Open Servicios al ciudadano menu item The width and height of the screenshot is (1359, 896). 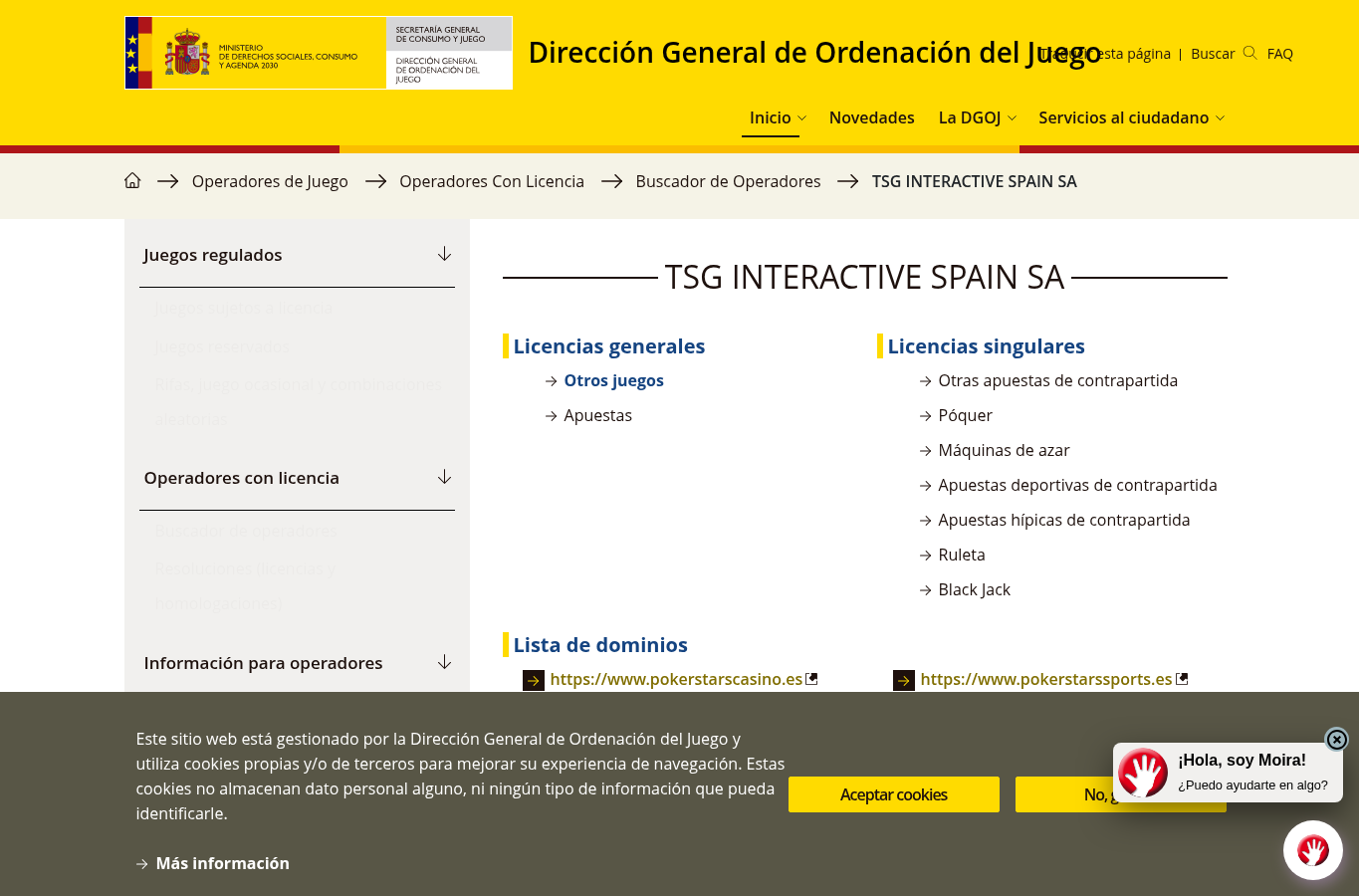1123,117
